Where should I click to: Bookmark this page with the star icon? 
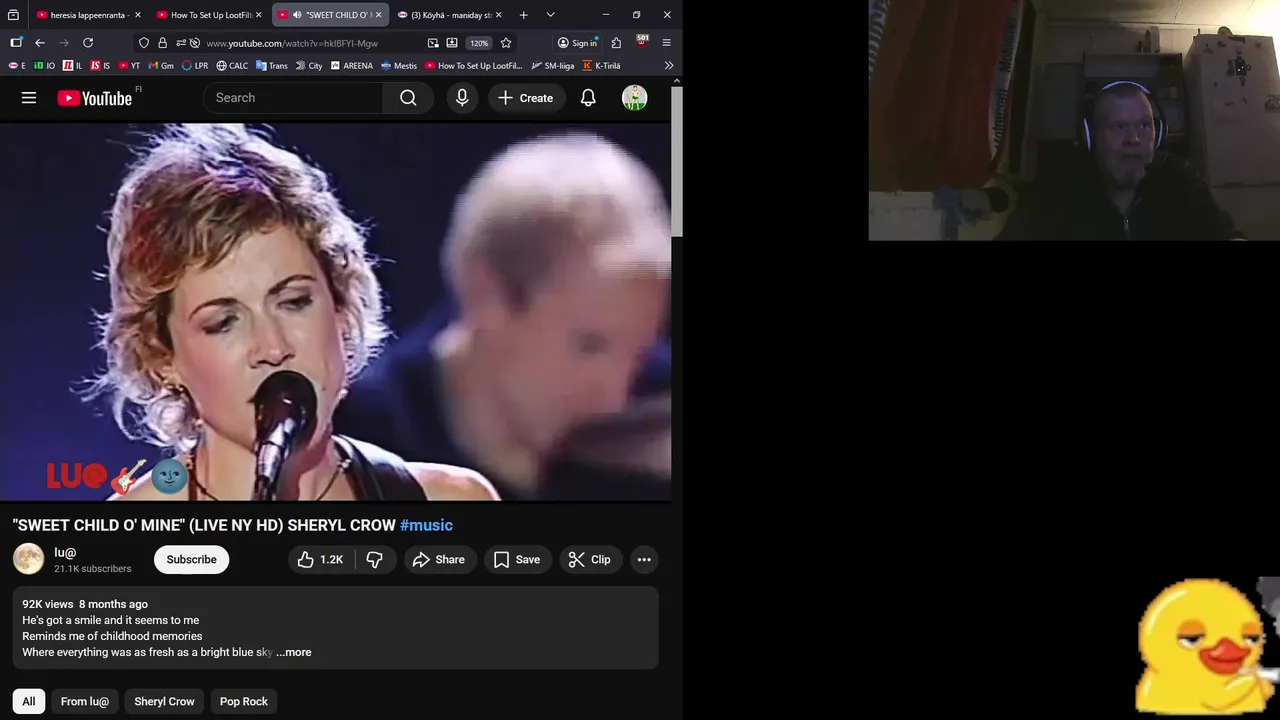506,43
